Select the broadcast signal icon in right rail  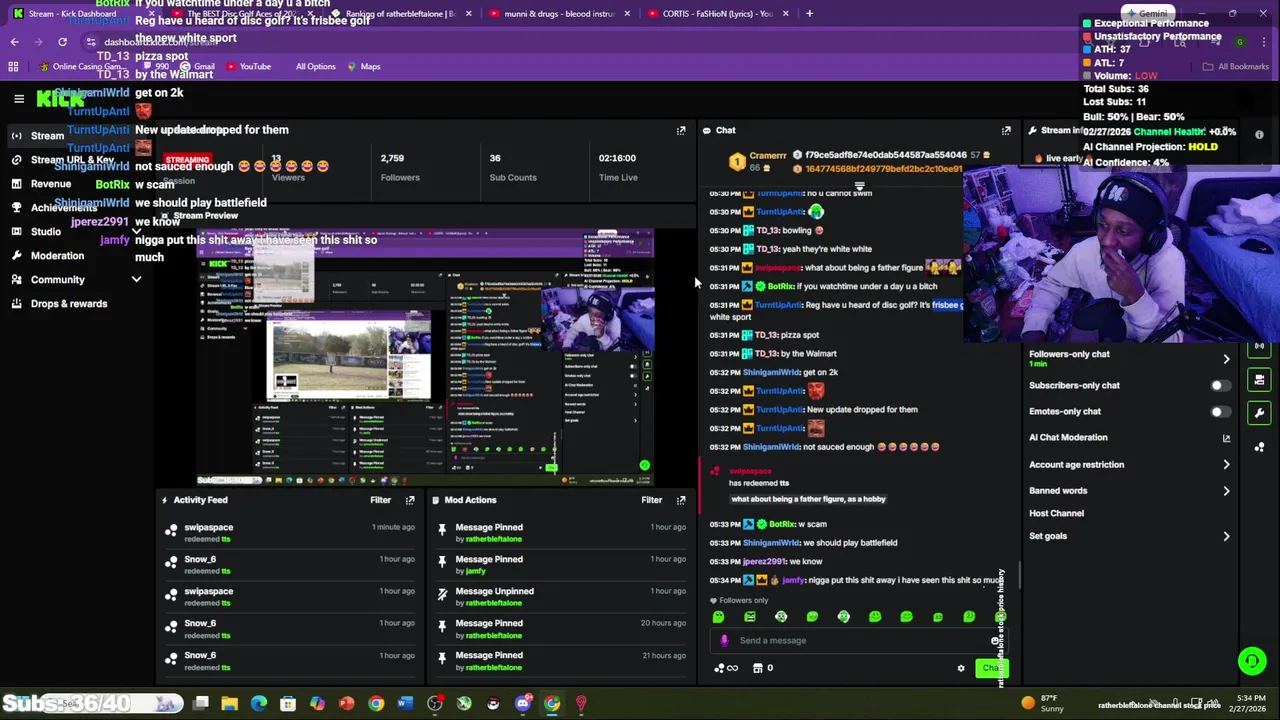pos(1259,346)
